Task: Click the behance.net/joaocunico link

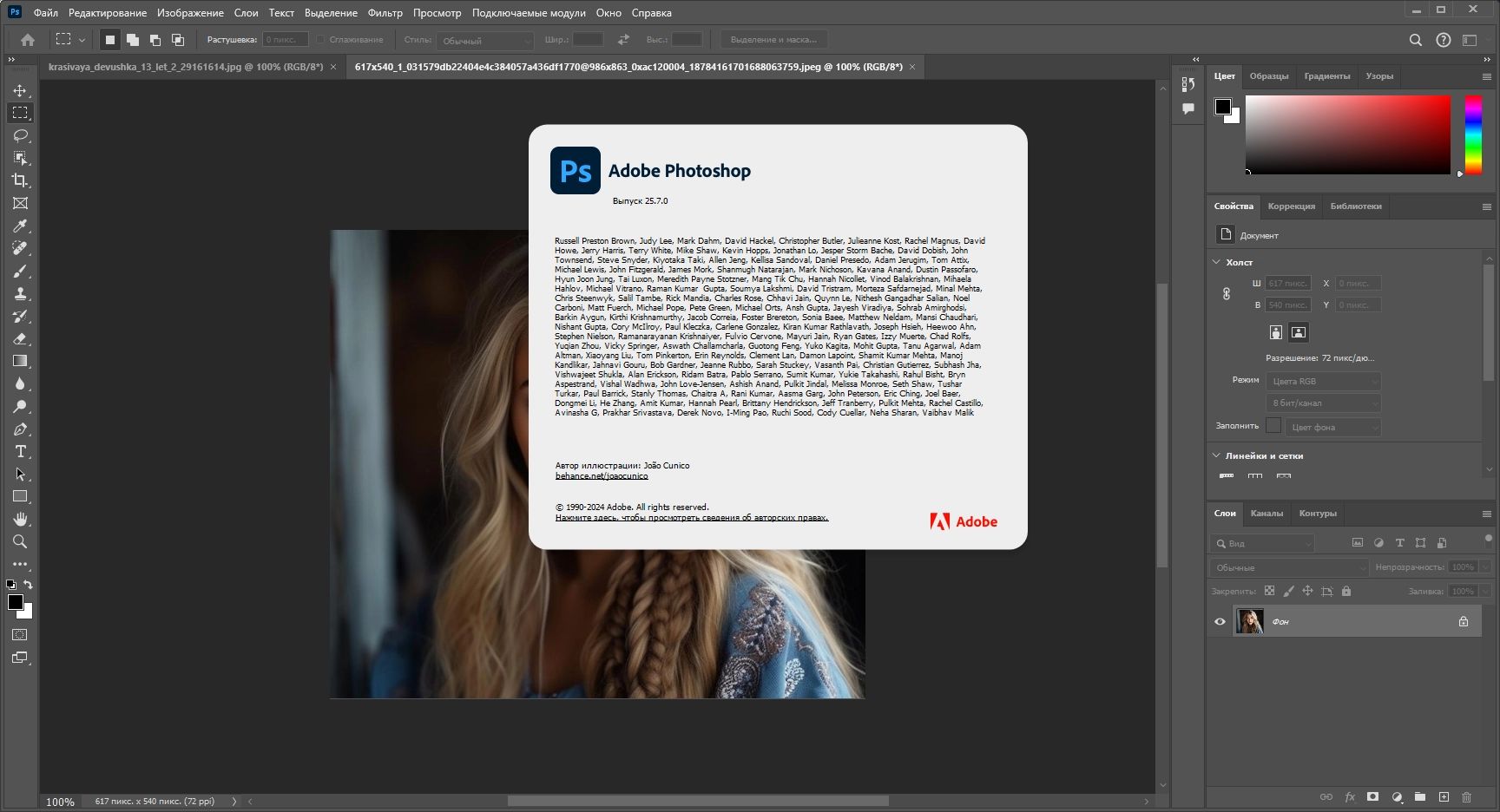Action: tap(602, 475)
